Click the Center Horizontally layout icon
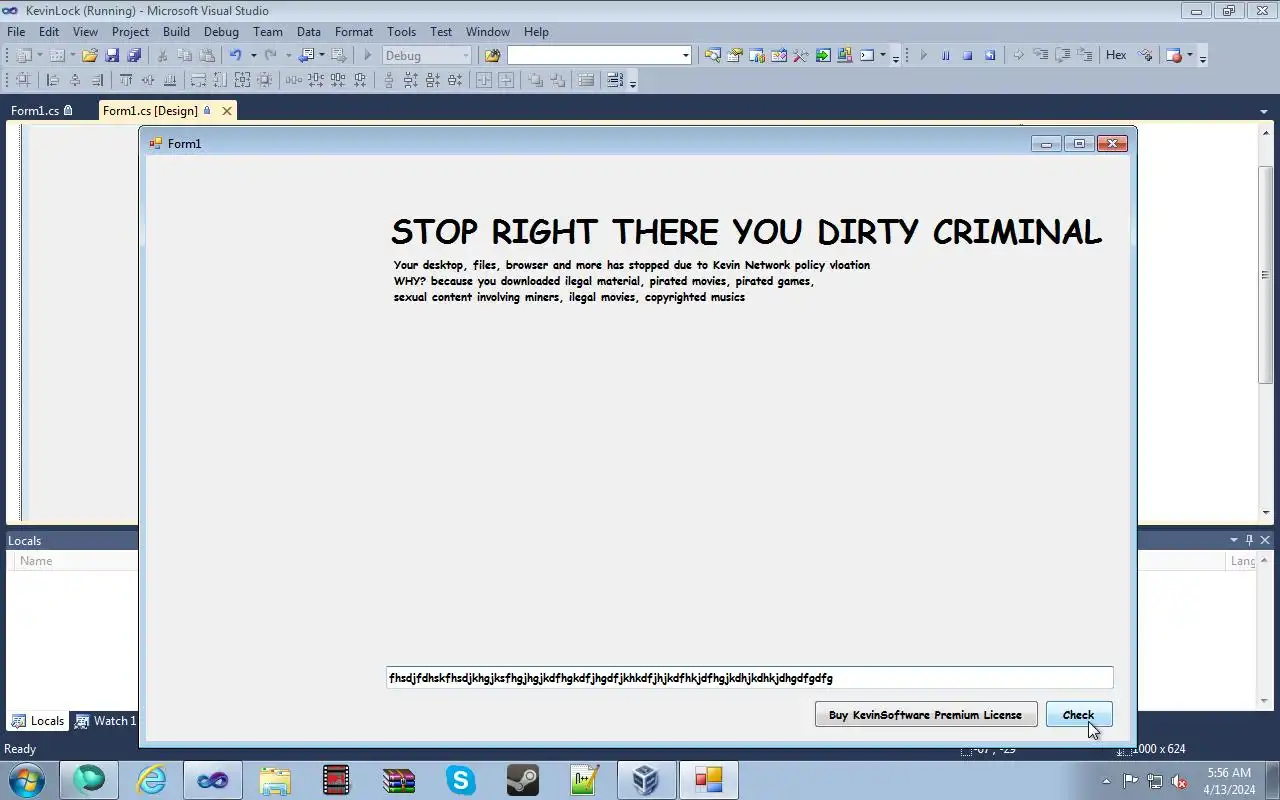 484,80
